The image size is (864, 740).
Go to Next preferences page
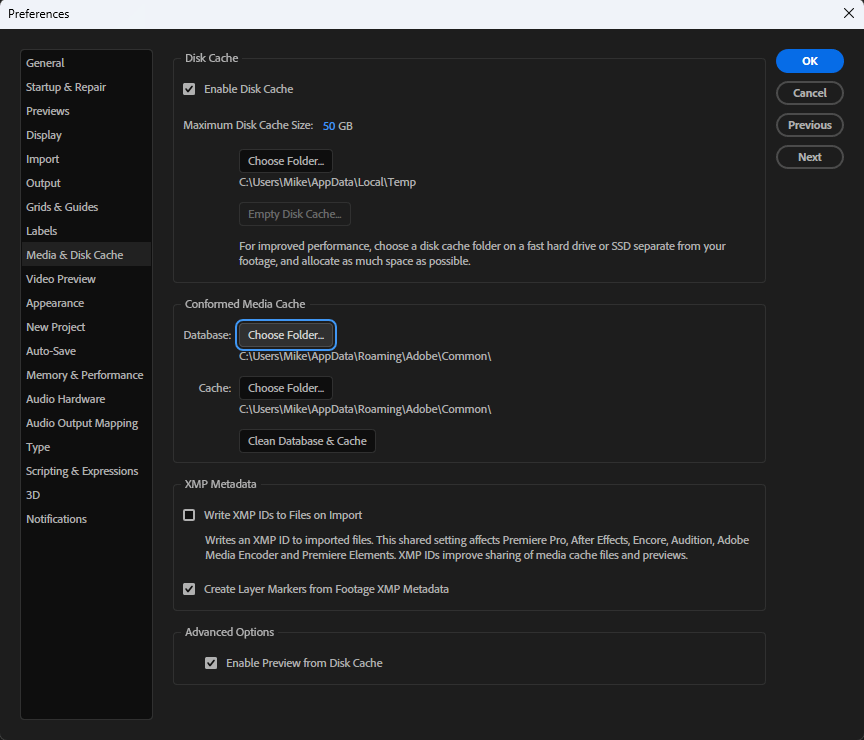coord(809,156)
